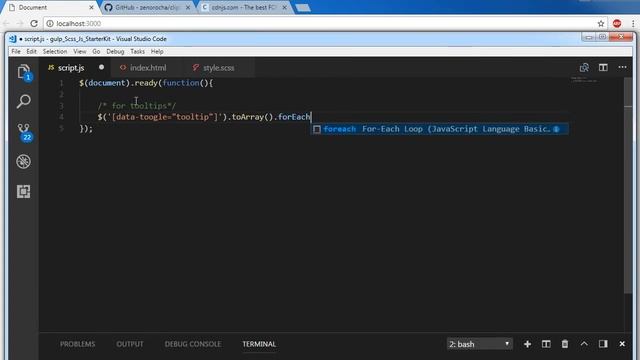Open the Explorer view in activity bar
This screenshot has width=640, height=360.
[24, 72]
